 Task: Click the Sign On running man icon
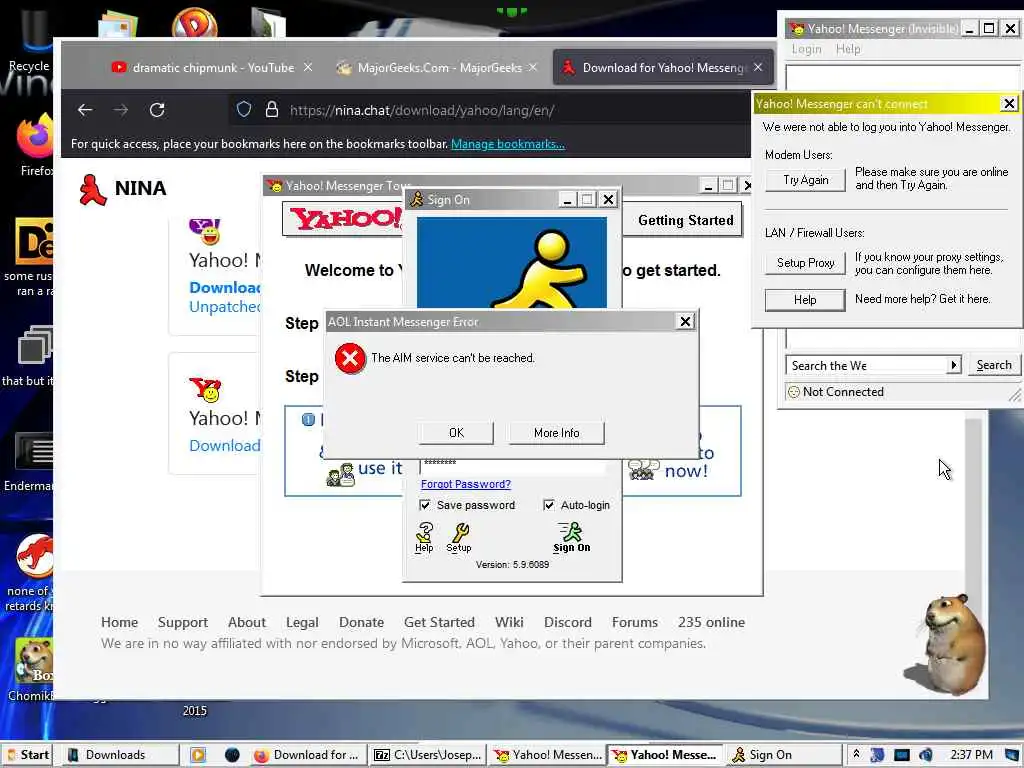571,537
